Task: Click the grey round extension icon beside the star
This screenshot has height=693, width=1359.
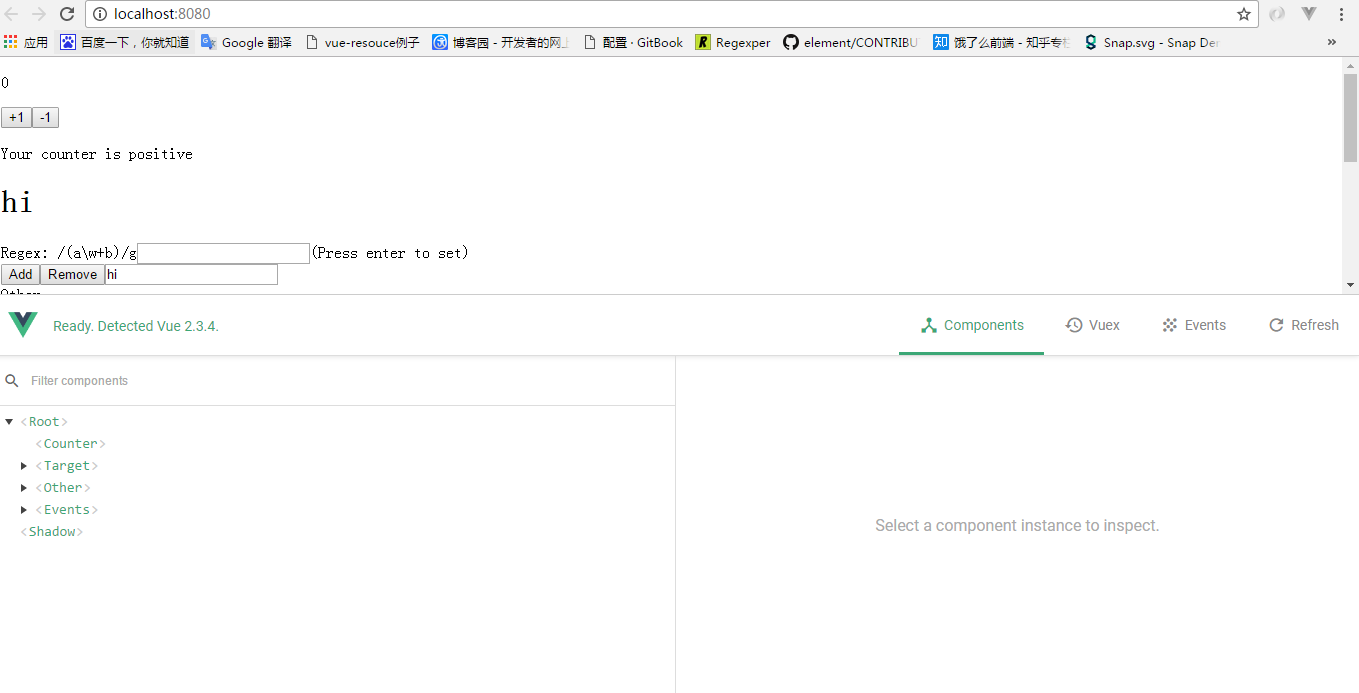Action: click(x=1277, y=14)
